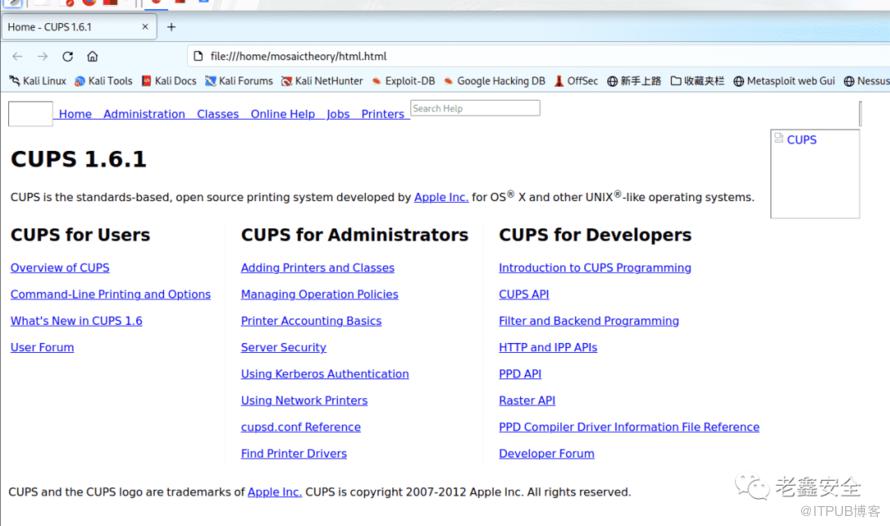890x526 pixels.
Task: Open the Google Hacking DB bookmark
Action: pyautogui.click(x=495, y=81)
